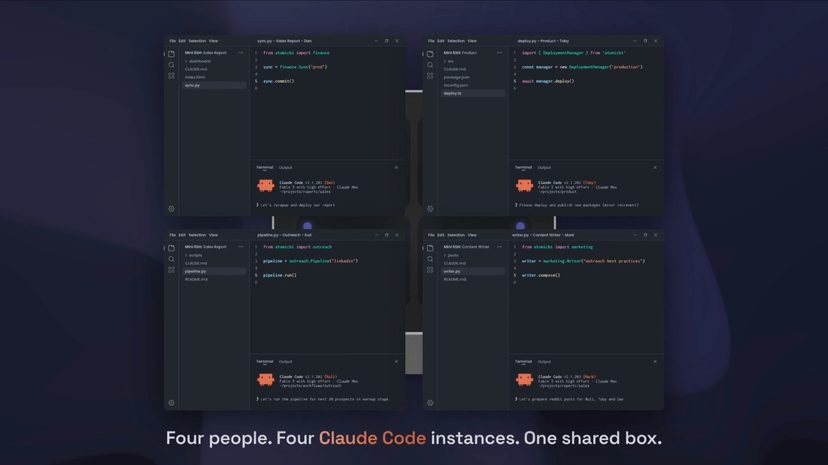Open Selection menu in pipeline.py window
This screenshot has width=828, height=465.
[197, 235]
